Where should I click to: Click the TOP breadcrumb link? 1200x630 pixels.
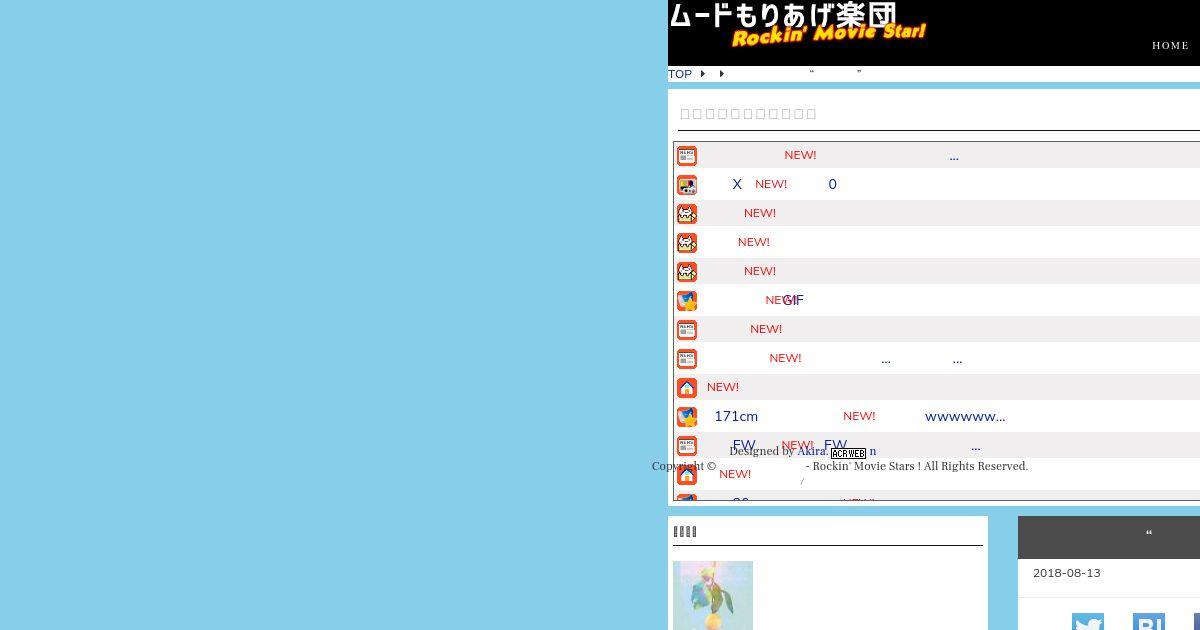click(680, 74)
